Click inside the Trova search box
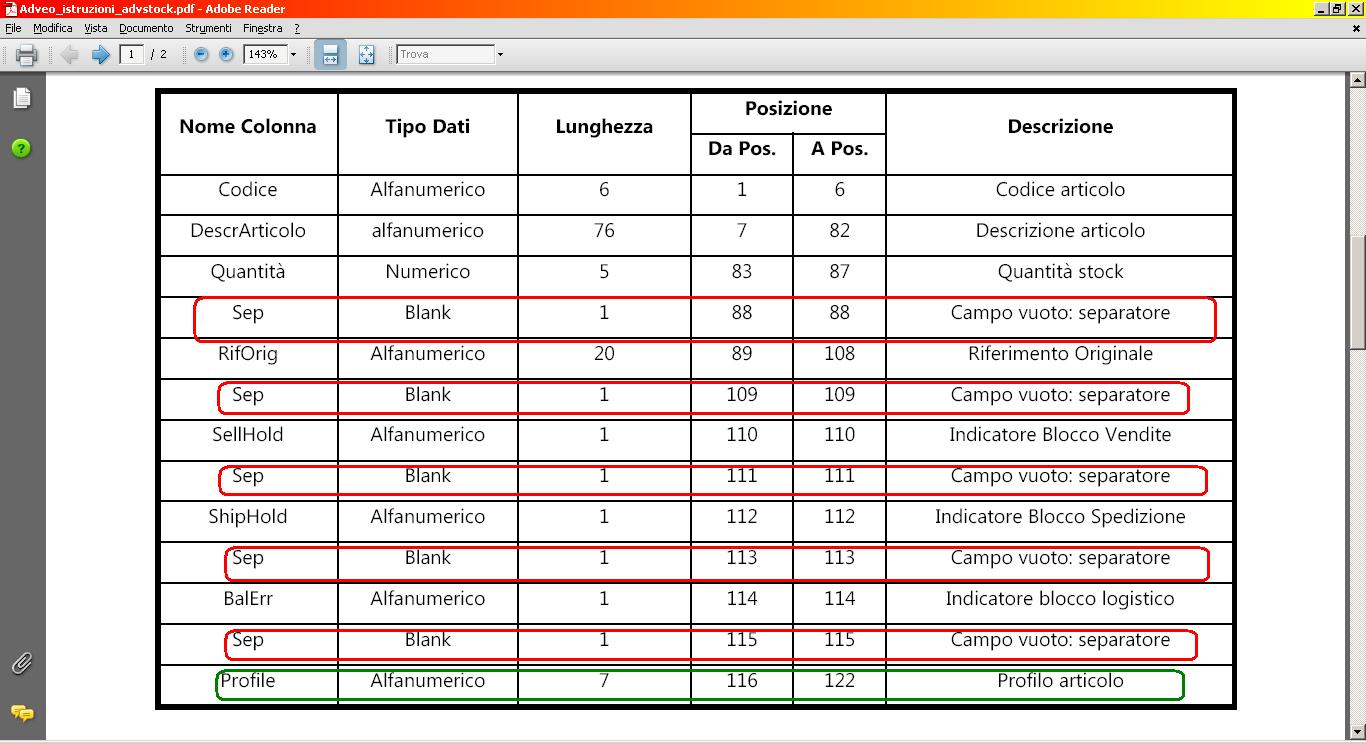 (x=446, y=55)
